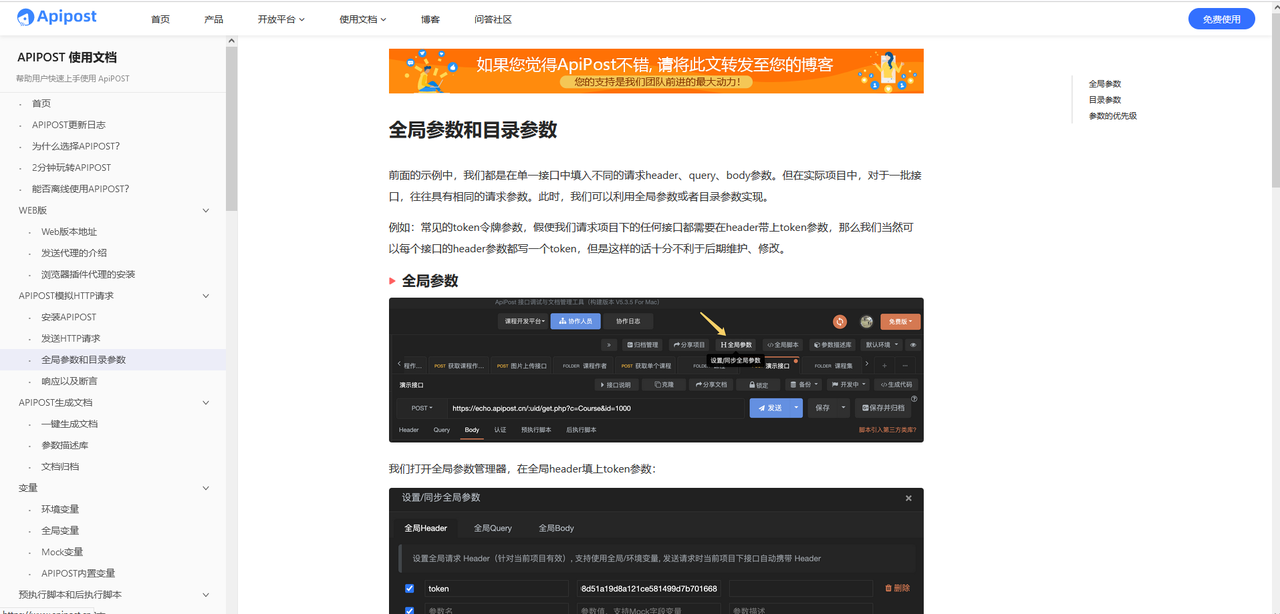The image size is (1280, 614).
Task: Check the empty 参数名 row checkbox
Action: point(407,610)
